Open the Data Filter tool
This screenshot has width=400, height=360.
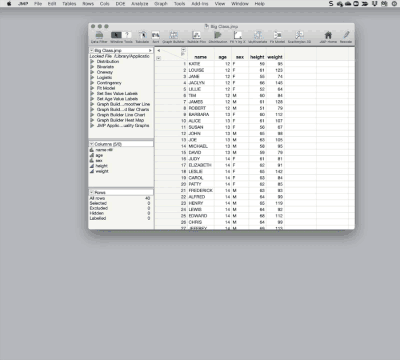(99, 37)
